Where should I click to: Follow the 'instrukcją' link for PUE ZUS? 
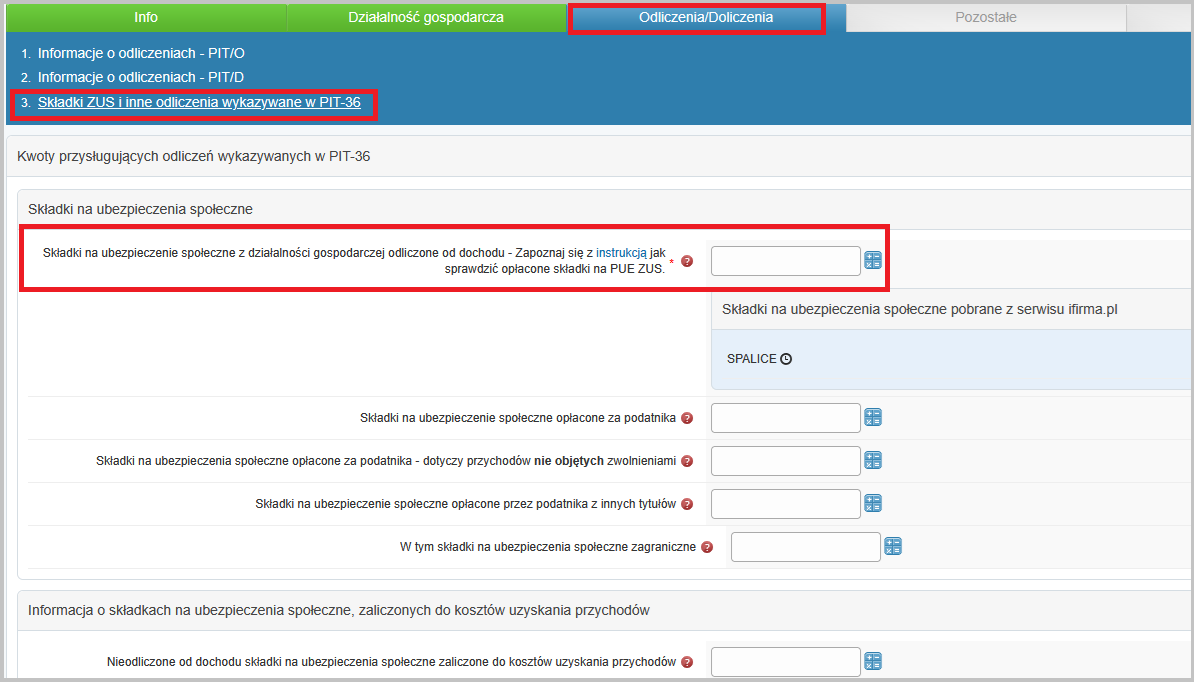tap(621, 253)
